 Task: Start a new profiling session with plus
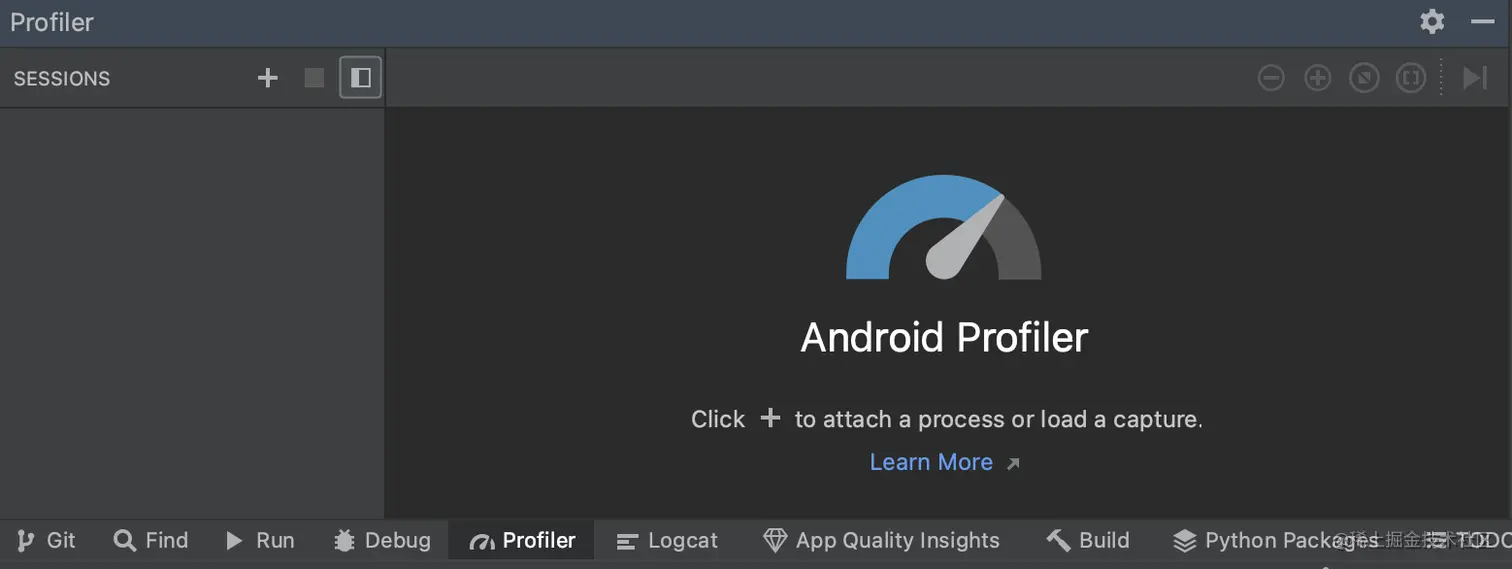(x=267, y=78)
